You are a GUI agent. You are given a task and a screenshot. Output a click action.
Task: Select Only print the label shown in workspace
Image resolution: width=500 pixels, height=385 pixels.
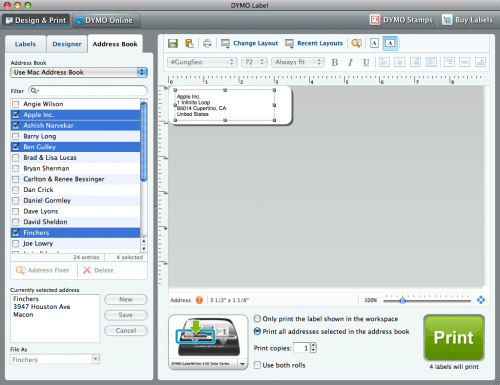coord(257,319)
